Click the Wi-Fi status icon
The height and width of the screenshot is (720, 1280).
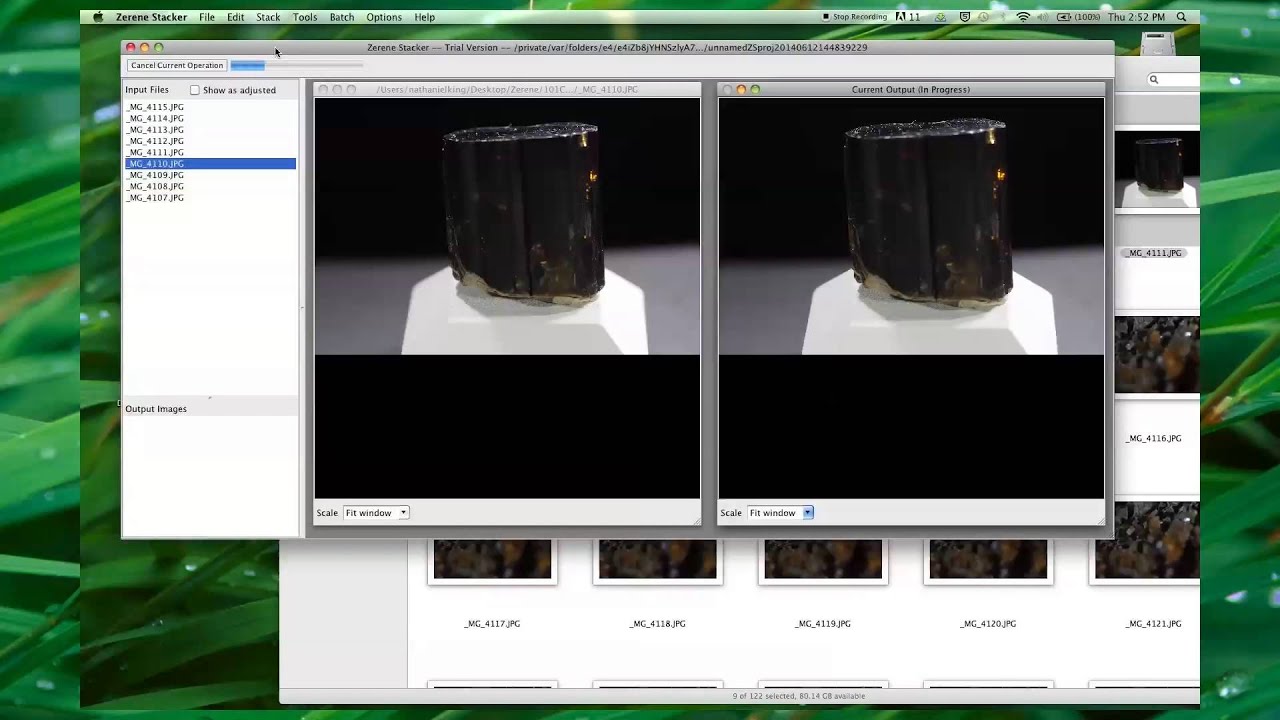(x=1023, y=17)
